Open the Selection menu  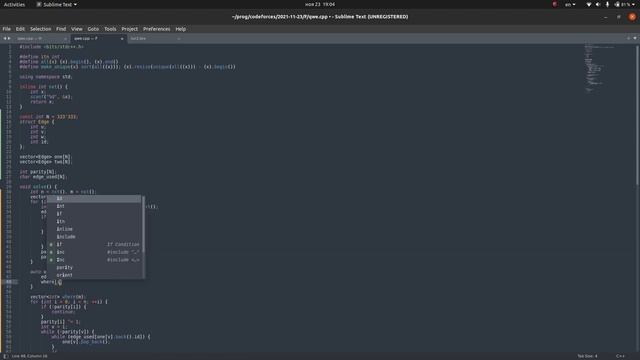point(40,29)
